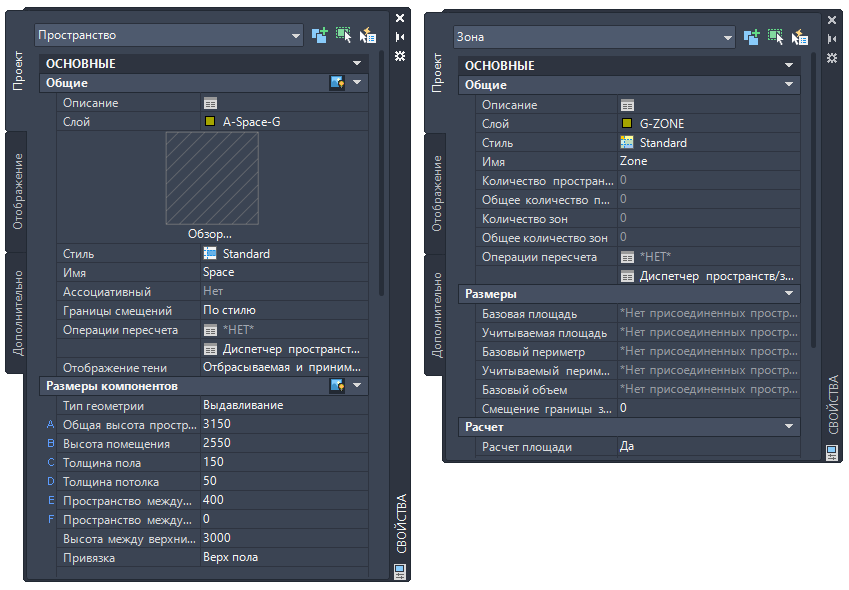The width and height of the screenshot is (849, 590).
Task: Click A-Space-G layer color swatch
Action: (210, 121)
